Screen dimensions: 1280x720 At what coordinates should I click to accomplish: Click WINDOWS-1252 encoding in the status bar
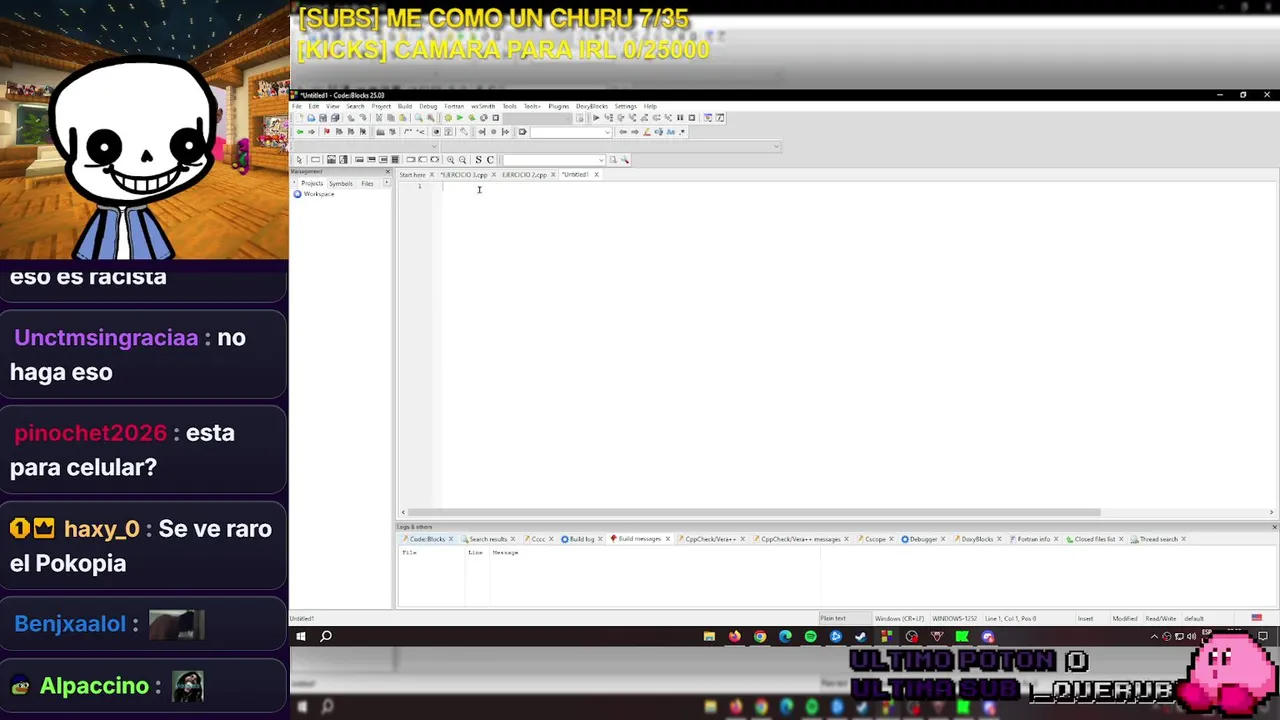click(954, 618)
